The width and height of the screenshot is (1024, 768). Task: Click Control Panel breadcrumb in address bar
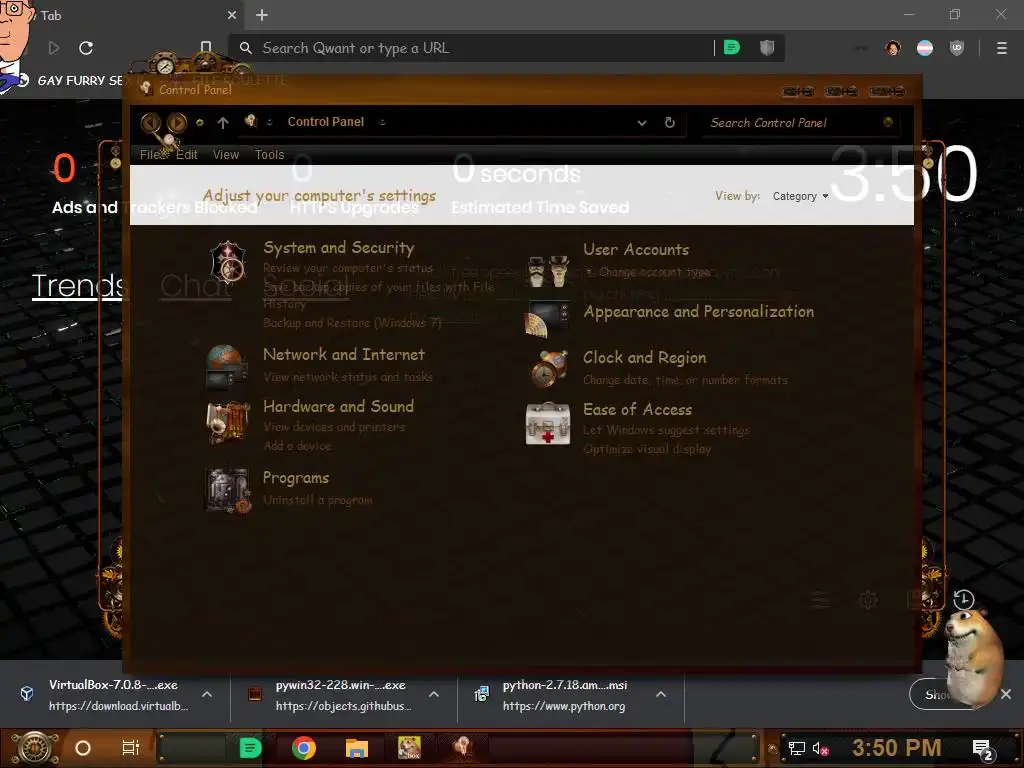[x=325, y=122]
